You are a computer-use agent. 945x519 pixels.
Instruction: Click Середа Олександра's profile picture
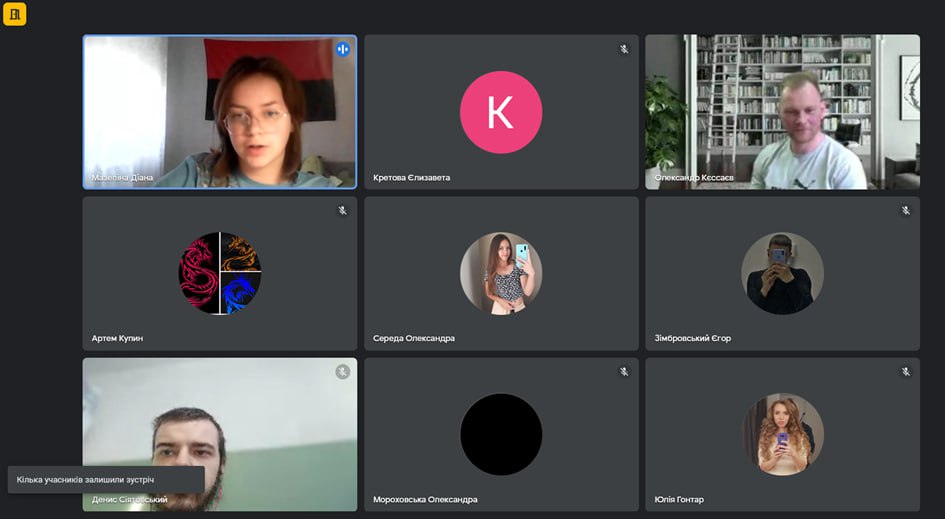pyautogui.click(x=501, y=273)
